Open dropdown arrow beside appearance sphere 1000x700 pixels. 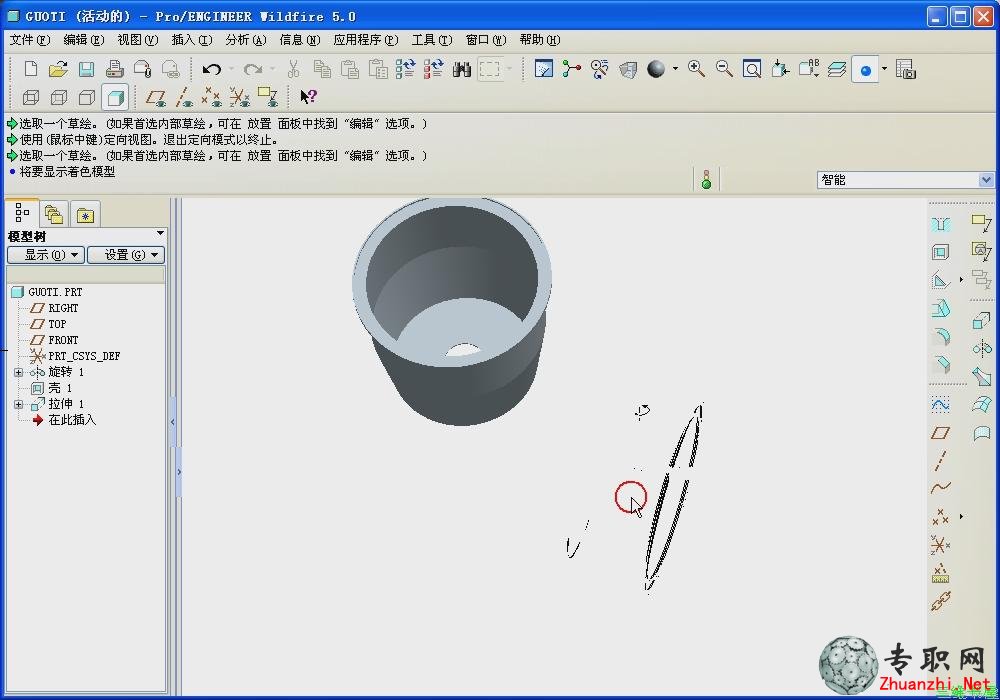[x=675, y=69]
